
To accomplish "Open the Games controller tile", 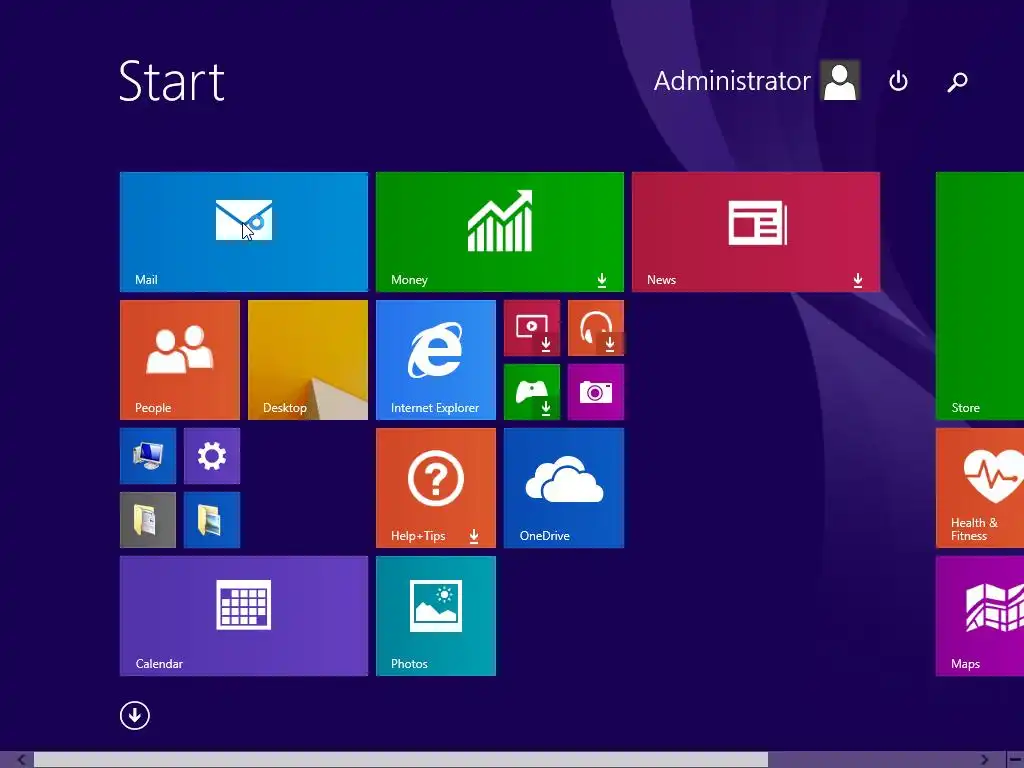I will (532, 392).
